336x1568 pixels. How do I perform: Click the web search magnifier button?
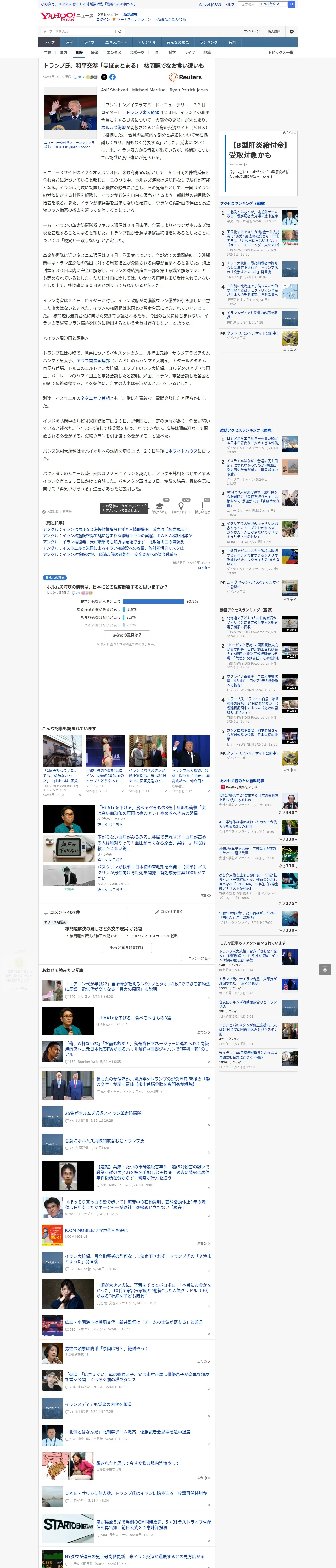[x=292, y=4]
